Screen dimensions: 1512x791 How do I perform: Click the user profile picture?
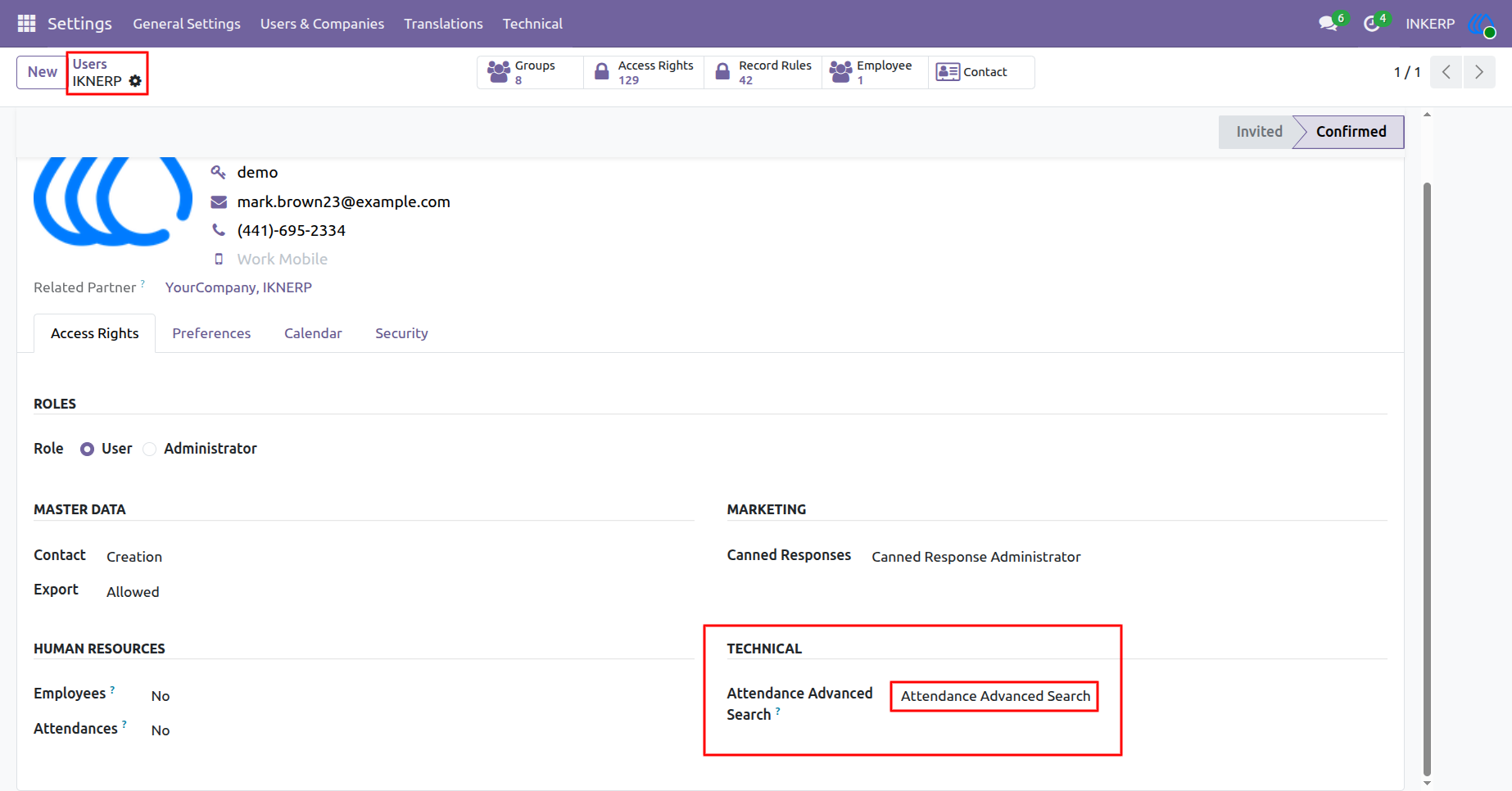pyautogui.click(x=113, y=201)
